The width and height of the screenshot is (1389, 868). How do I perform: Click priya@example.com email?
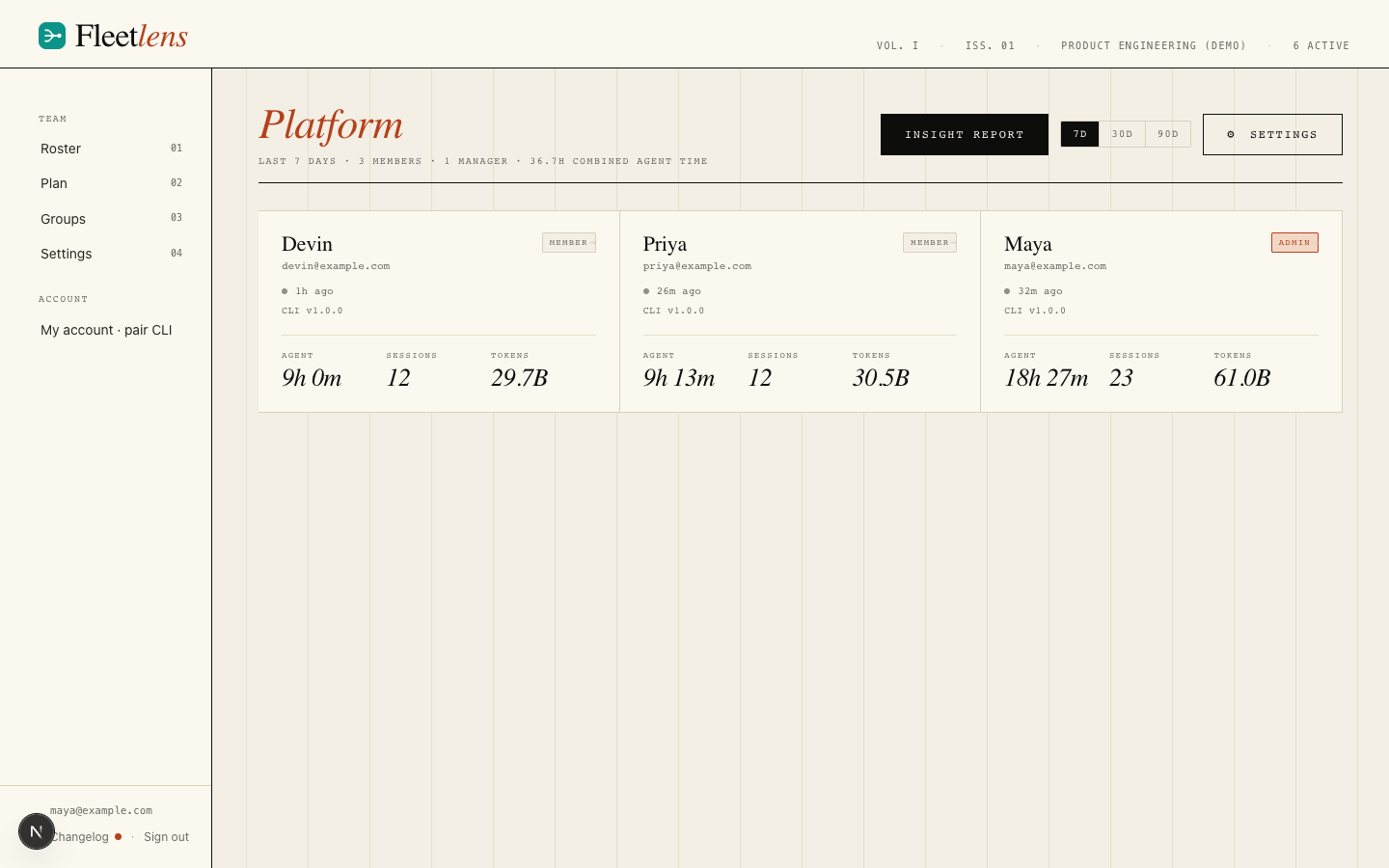(697, 266)
